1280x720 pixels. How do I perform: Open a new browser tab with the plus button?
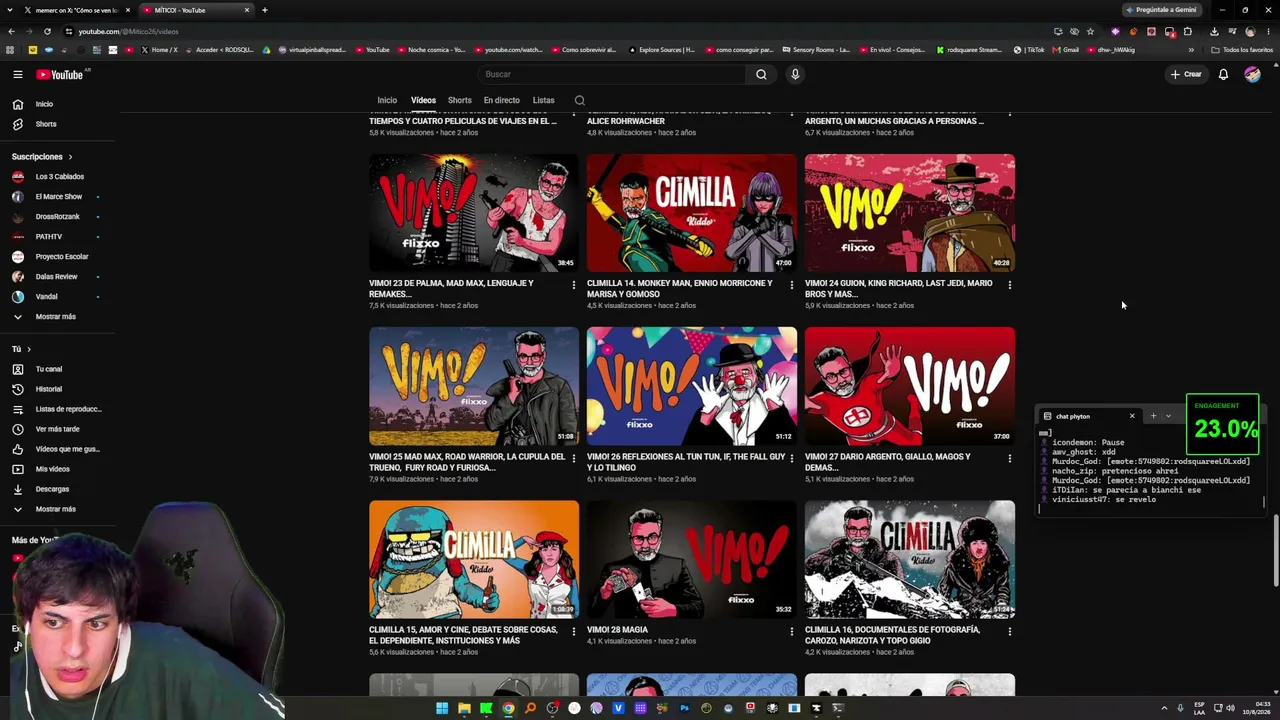(265, 10)
